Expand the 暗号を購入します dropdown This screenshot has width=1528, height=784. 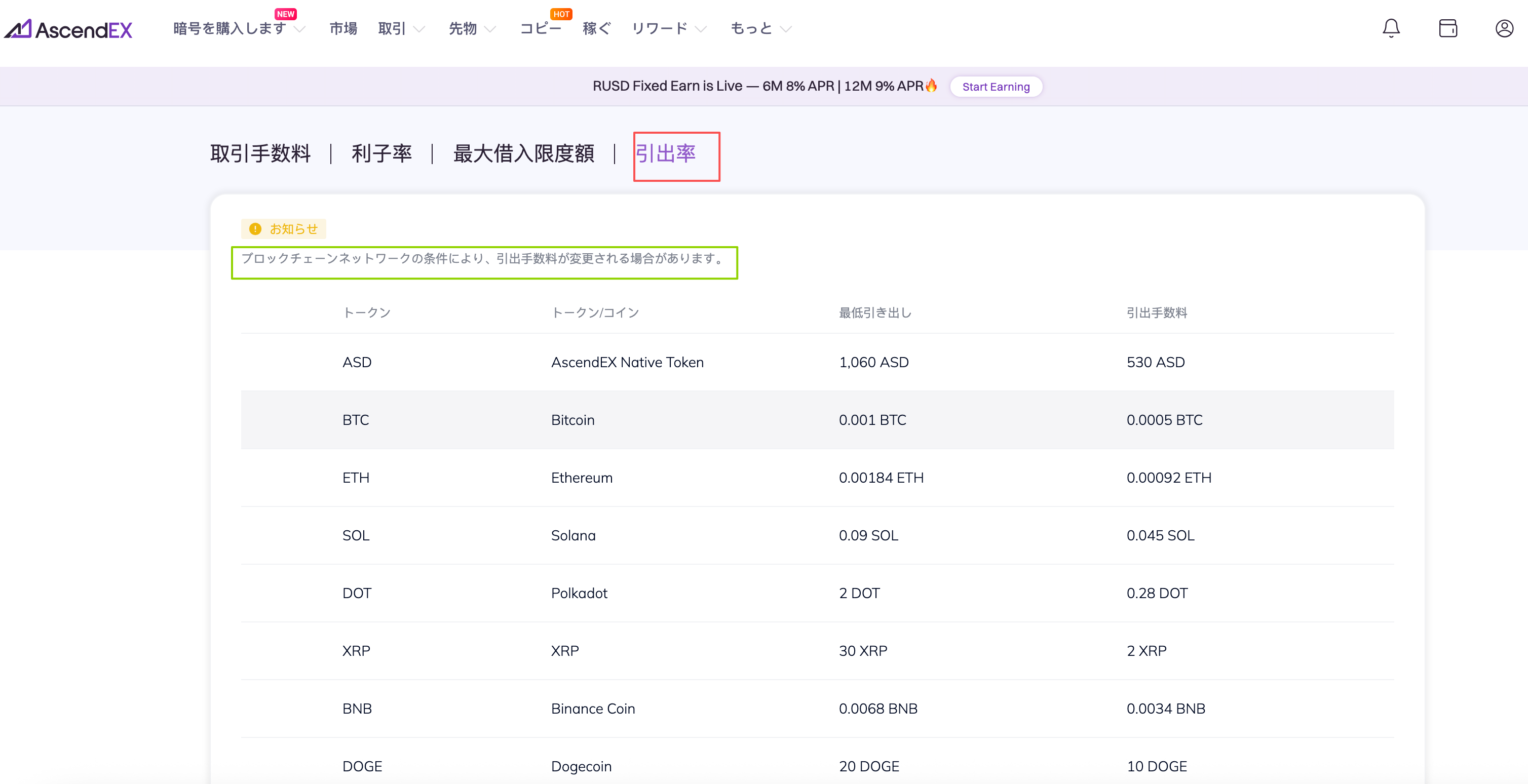(299, 29)
